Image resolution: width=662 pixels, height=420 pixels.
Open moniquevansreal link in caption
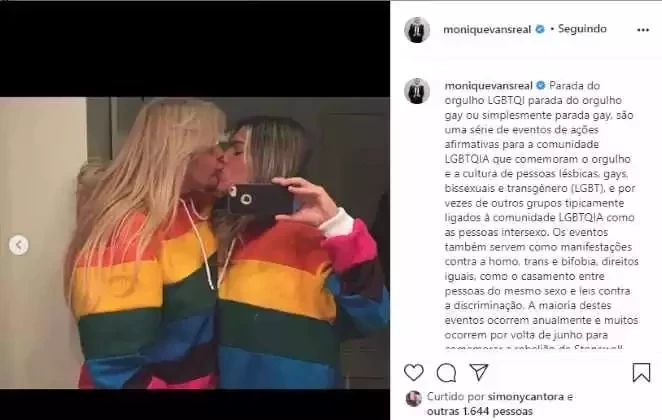pyautogui.click(x=488, y=86)
